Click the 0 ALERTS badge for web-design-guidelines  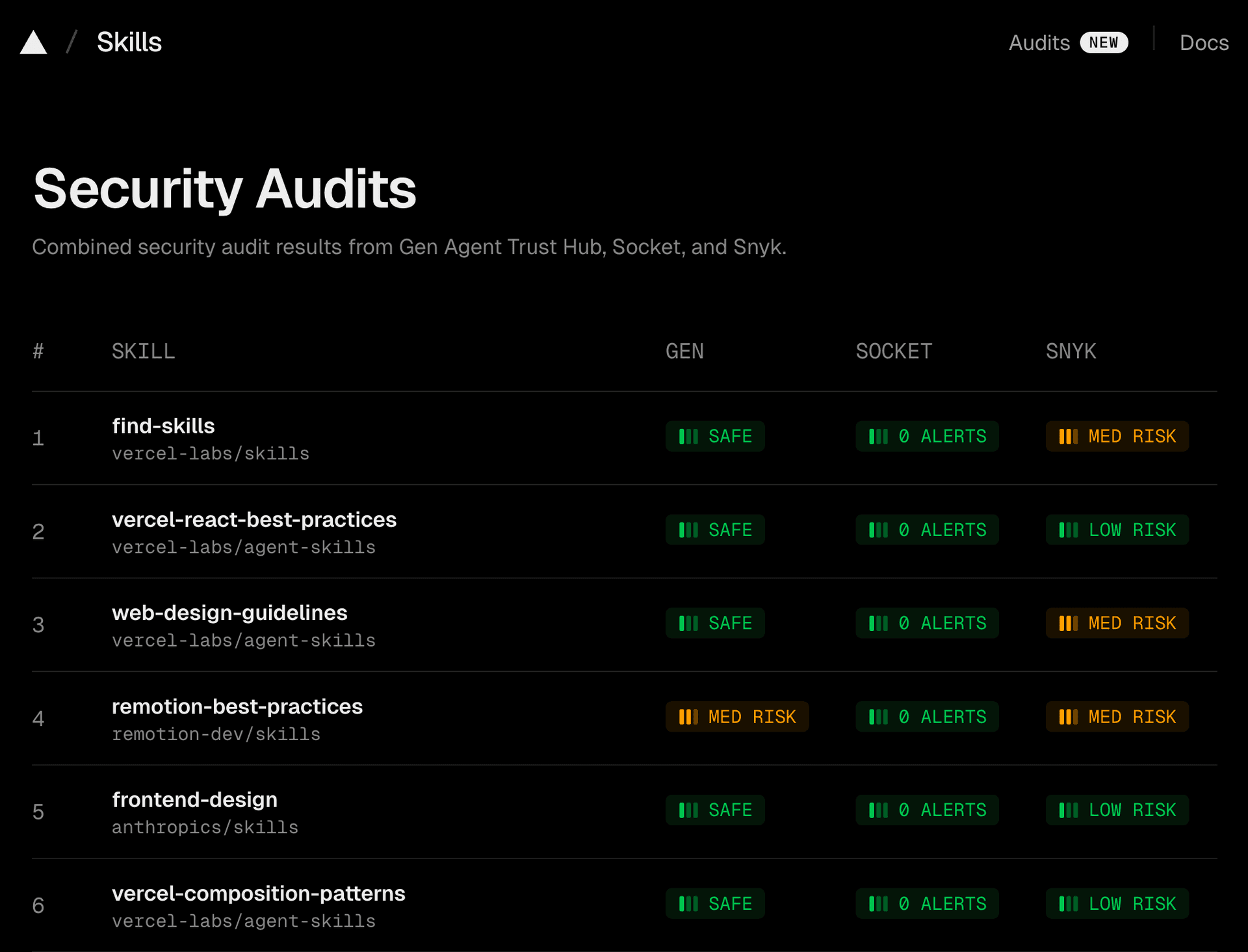click(927, 623)
